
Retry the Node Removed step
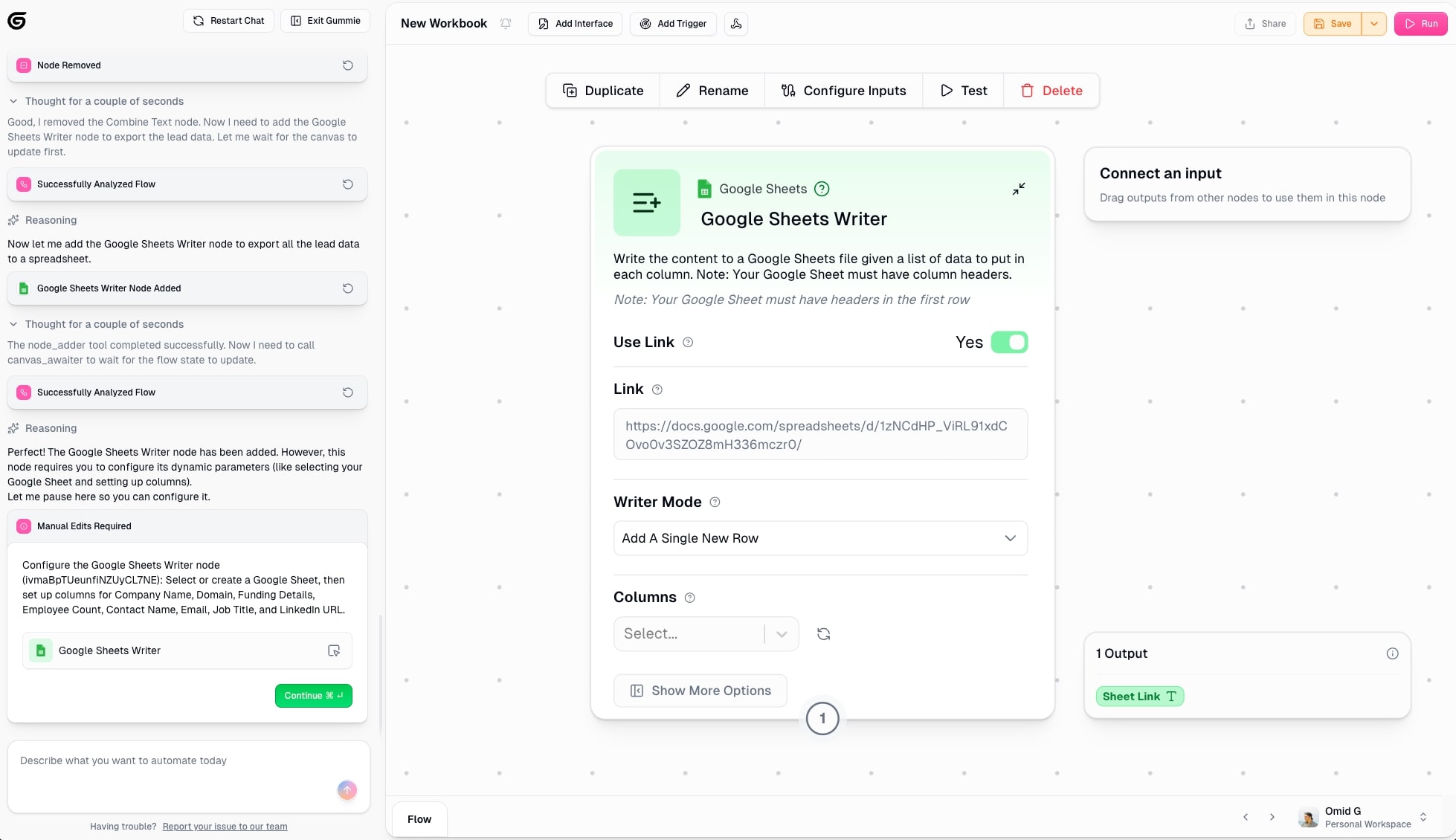pos(347,65)
